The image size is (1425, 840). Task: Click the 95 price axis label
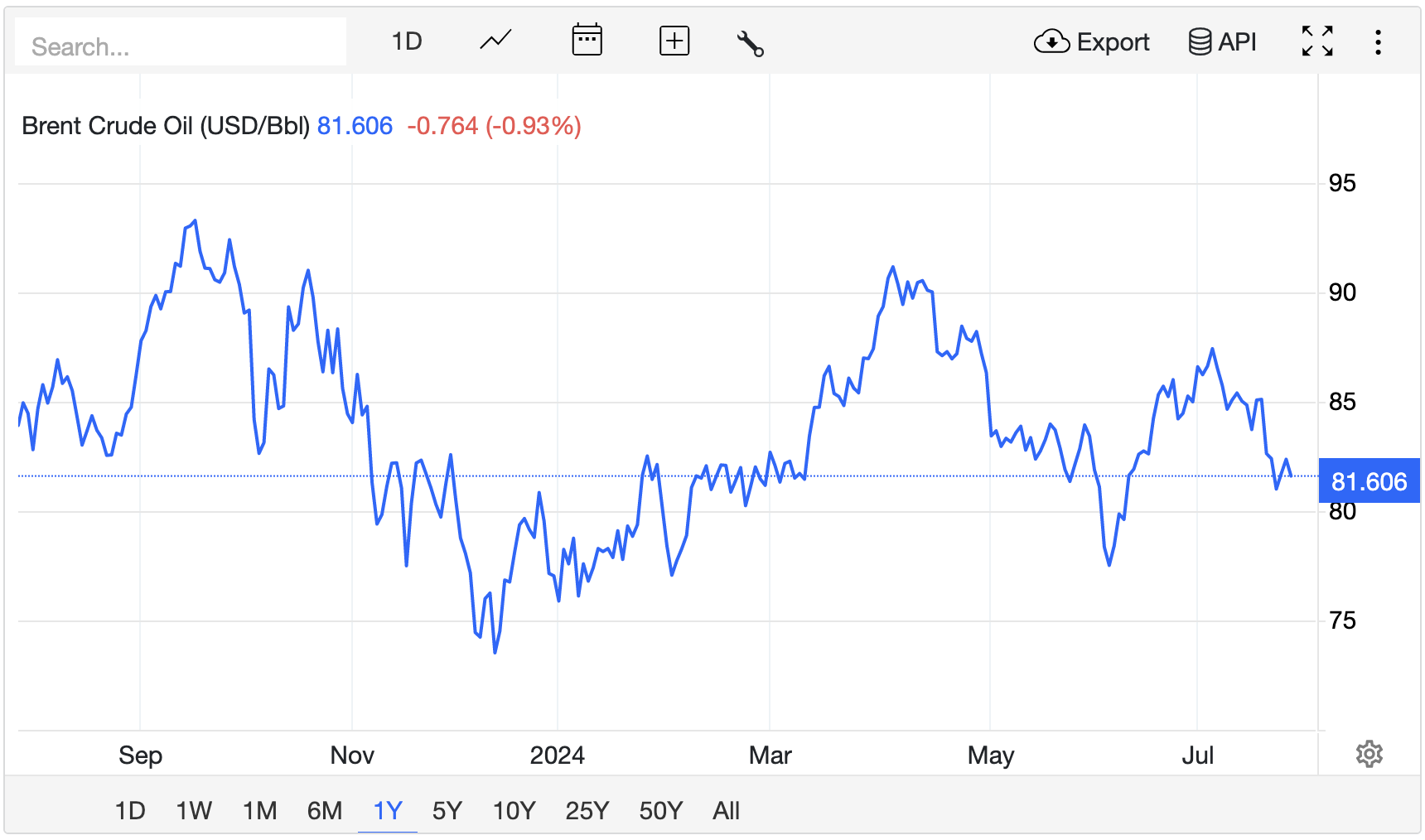pos(1342,183)
